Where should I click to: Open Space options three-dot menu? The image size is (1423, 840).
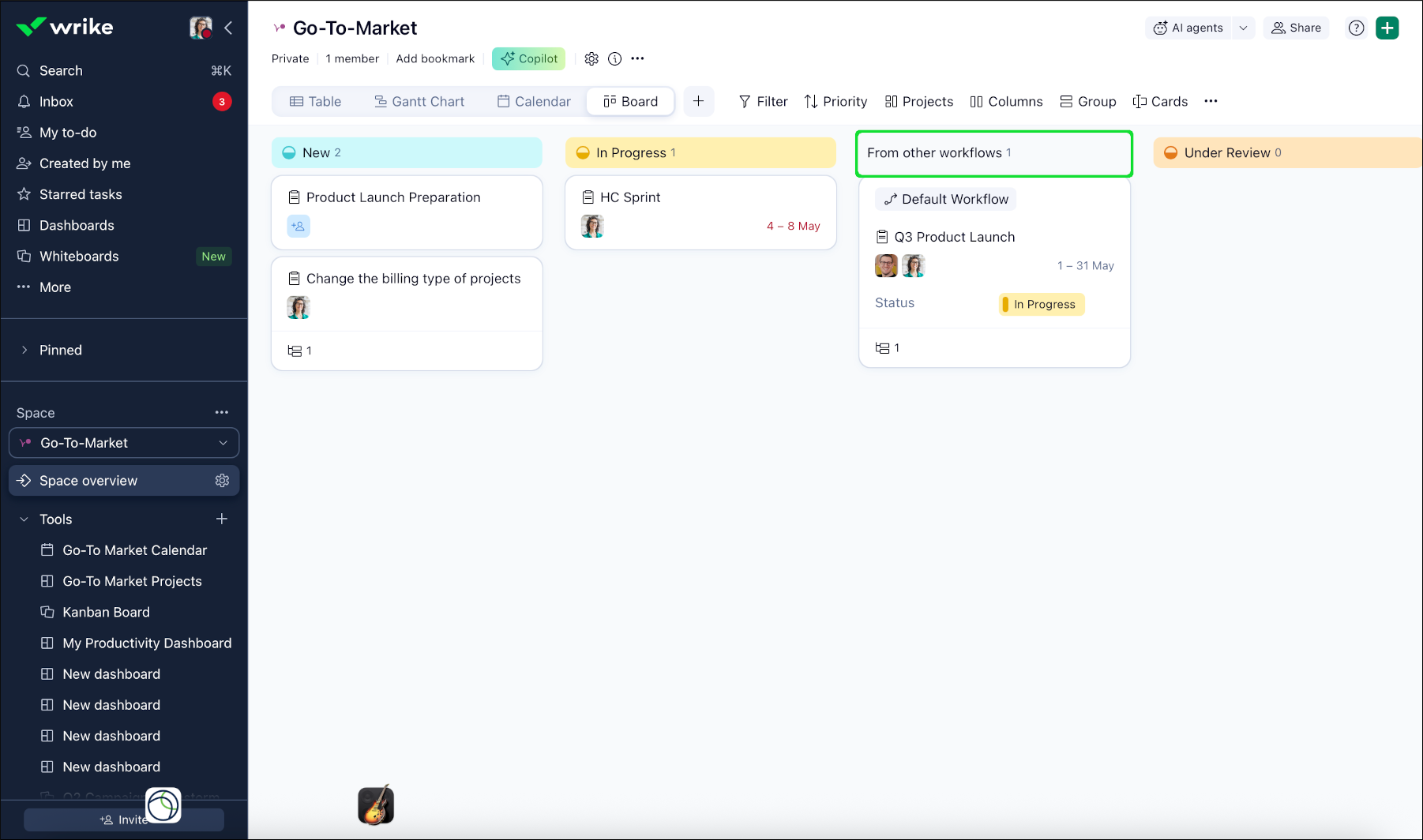tap(222, 412)
